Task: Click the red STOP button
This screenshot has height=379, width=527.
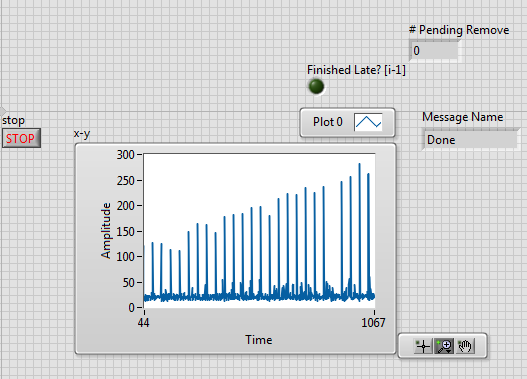Action: [21, 138]
